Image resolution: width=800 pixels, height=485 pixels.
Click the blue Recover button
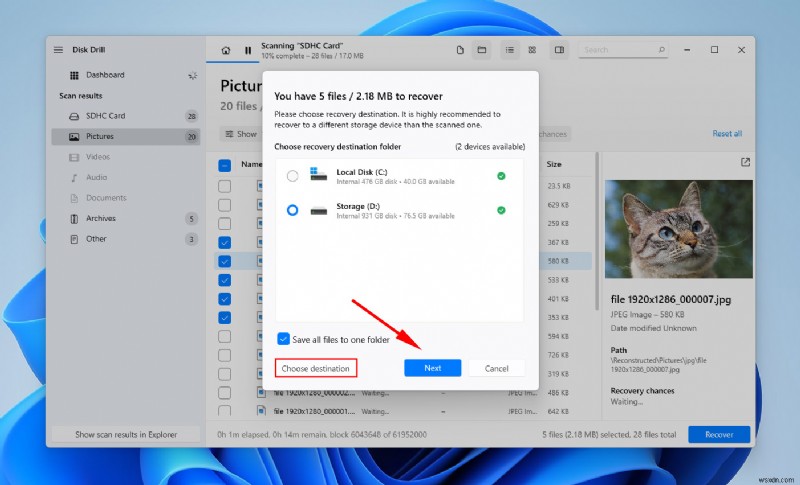click(x=719, y=435)
